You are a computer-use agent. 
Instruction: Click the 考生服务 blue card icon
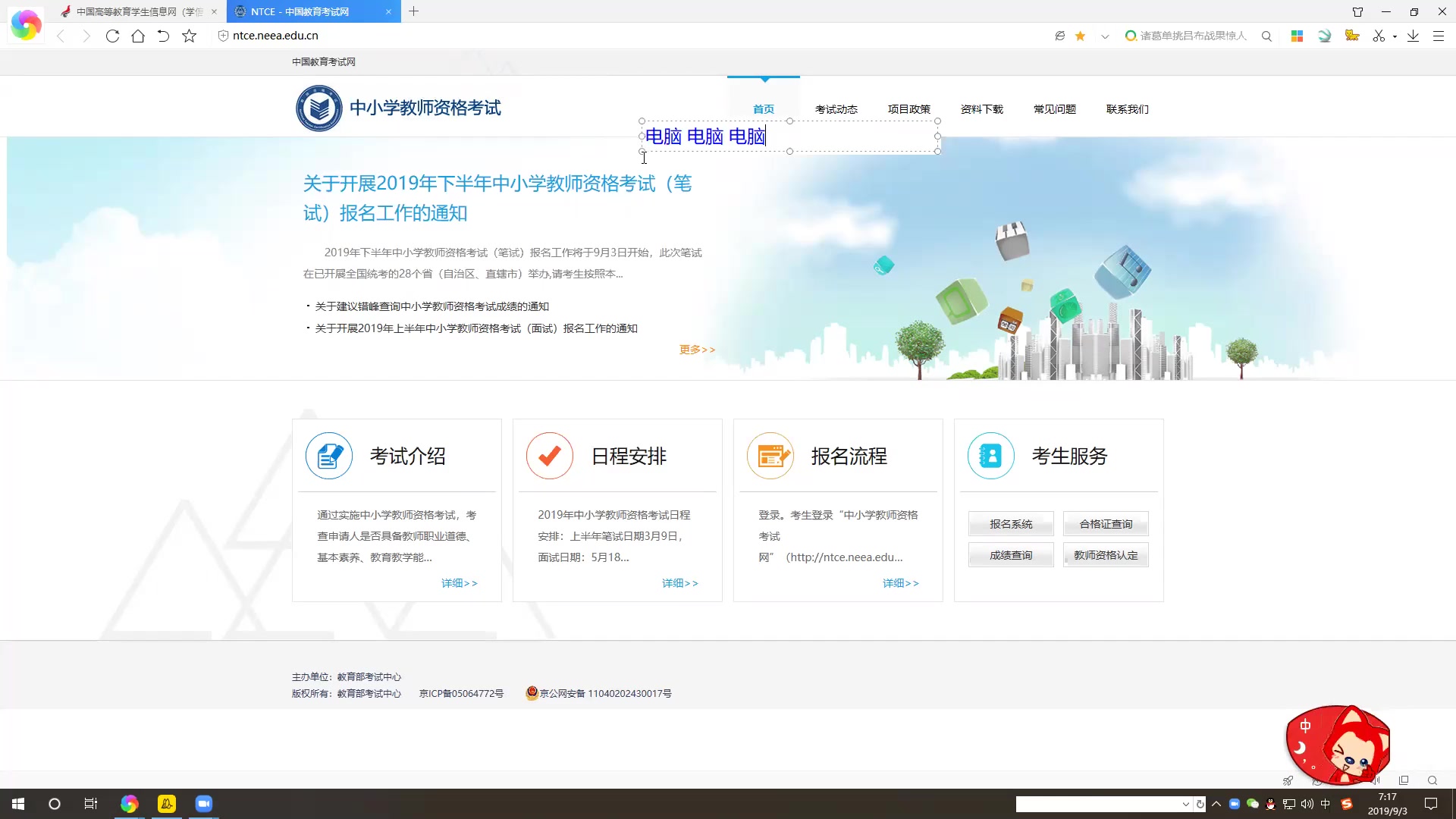[990, 456]
